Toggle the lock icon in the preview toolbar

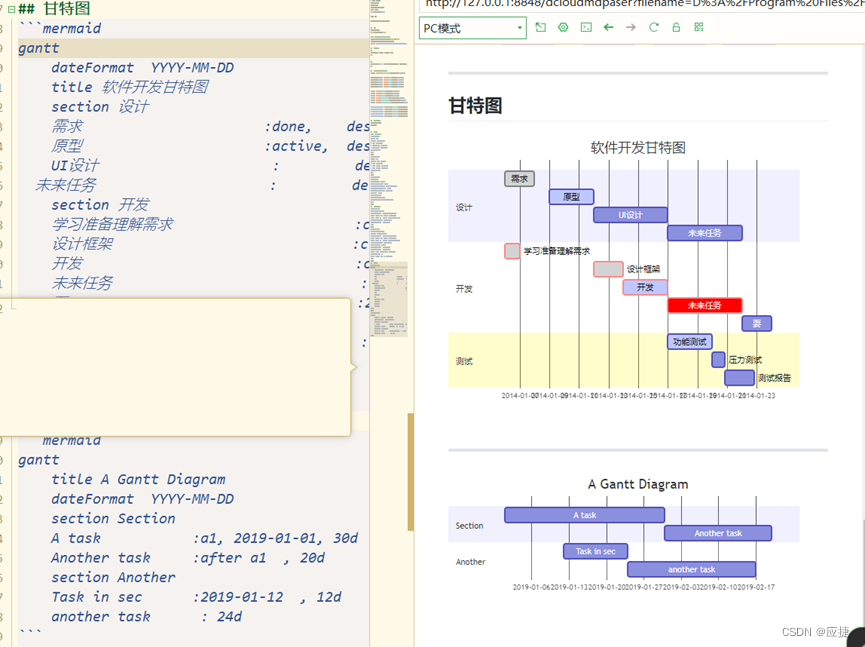676,28
